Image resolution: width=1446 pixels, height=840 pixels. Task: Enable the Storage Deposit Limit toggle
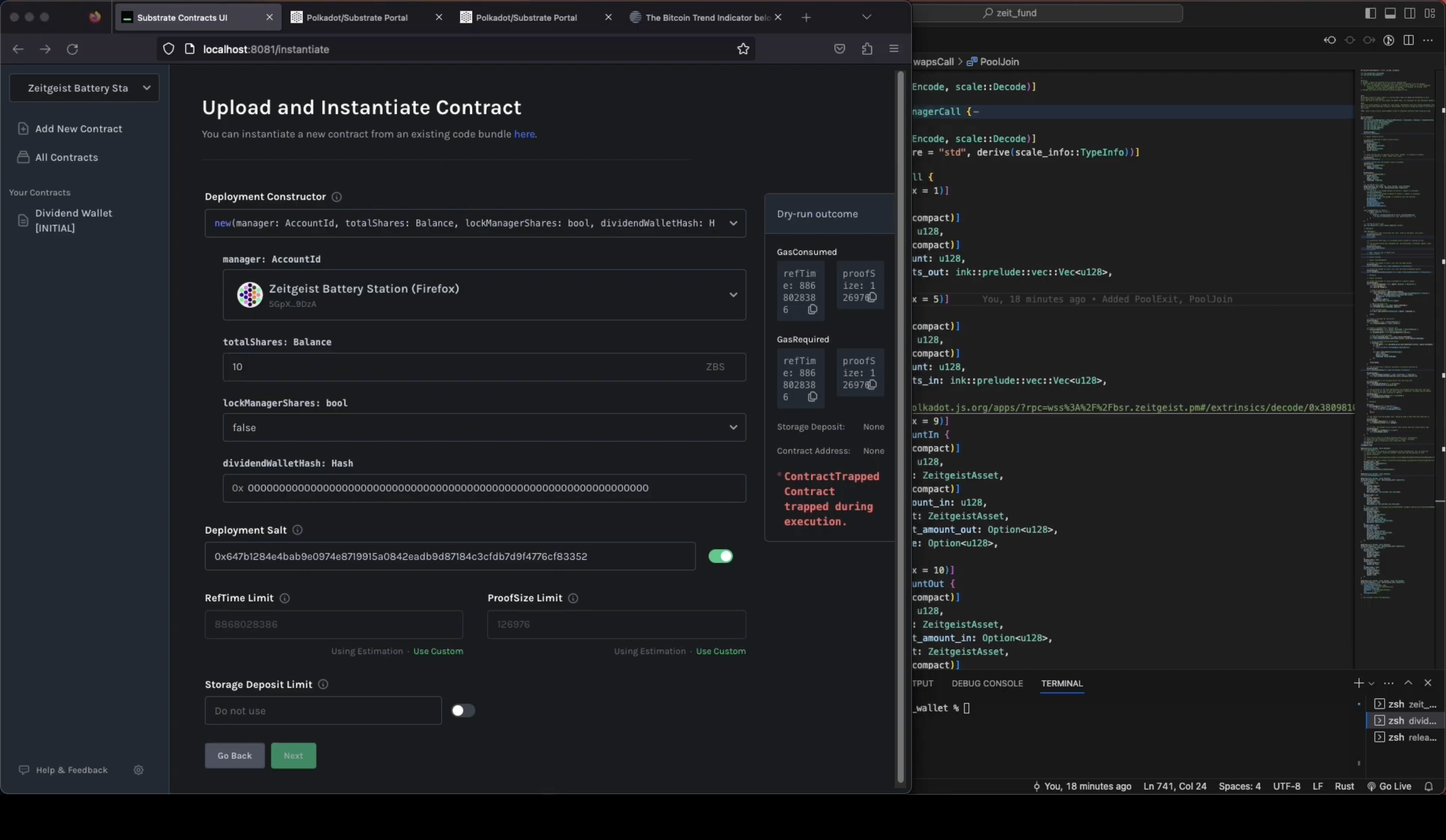click(x=462, y=710)
